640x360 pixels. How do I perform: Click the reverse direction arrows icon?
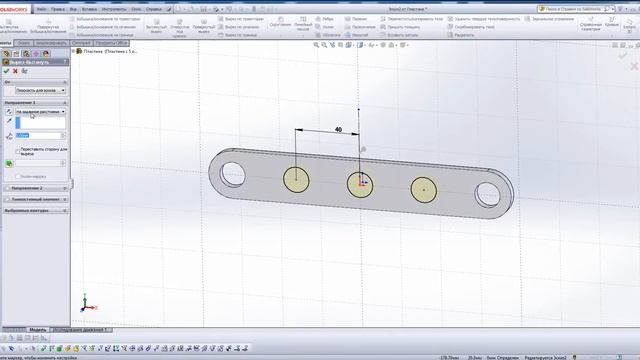(x=9, y=111)
